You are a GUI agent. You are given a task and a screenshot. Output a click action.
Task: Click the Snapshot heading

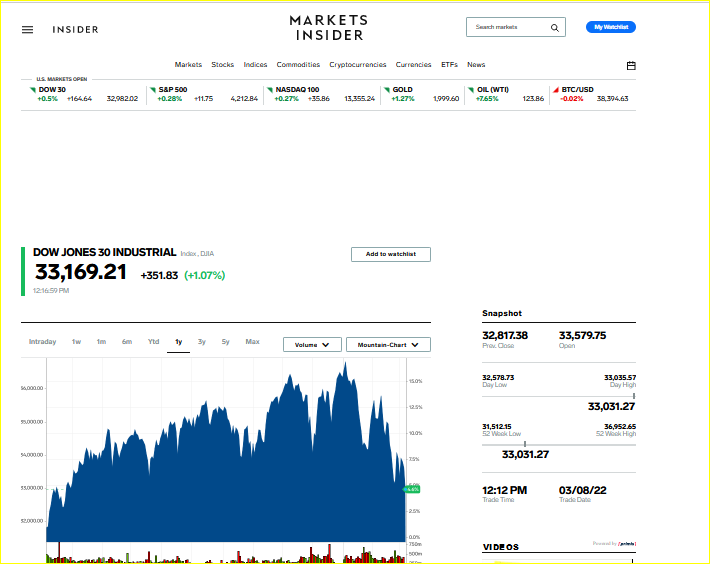click(x=502, y=313)
